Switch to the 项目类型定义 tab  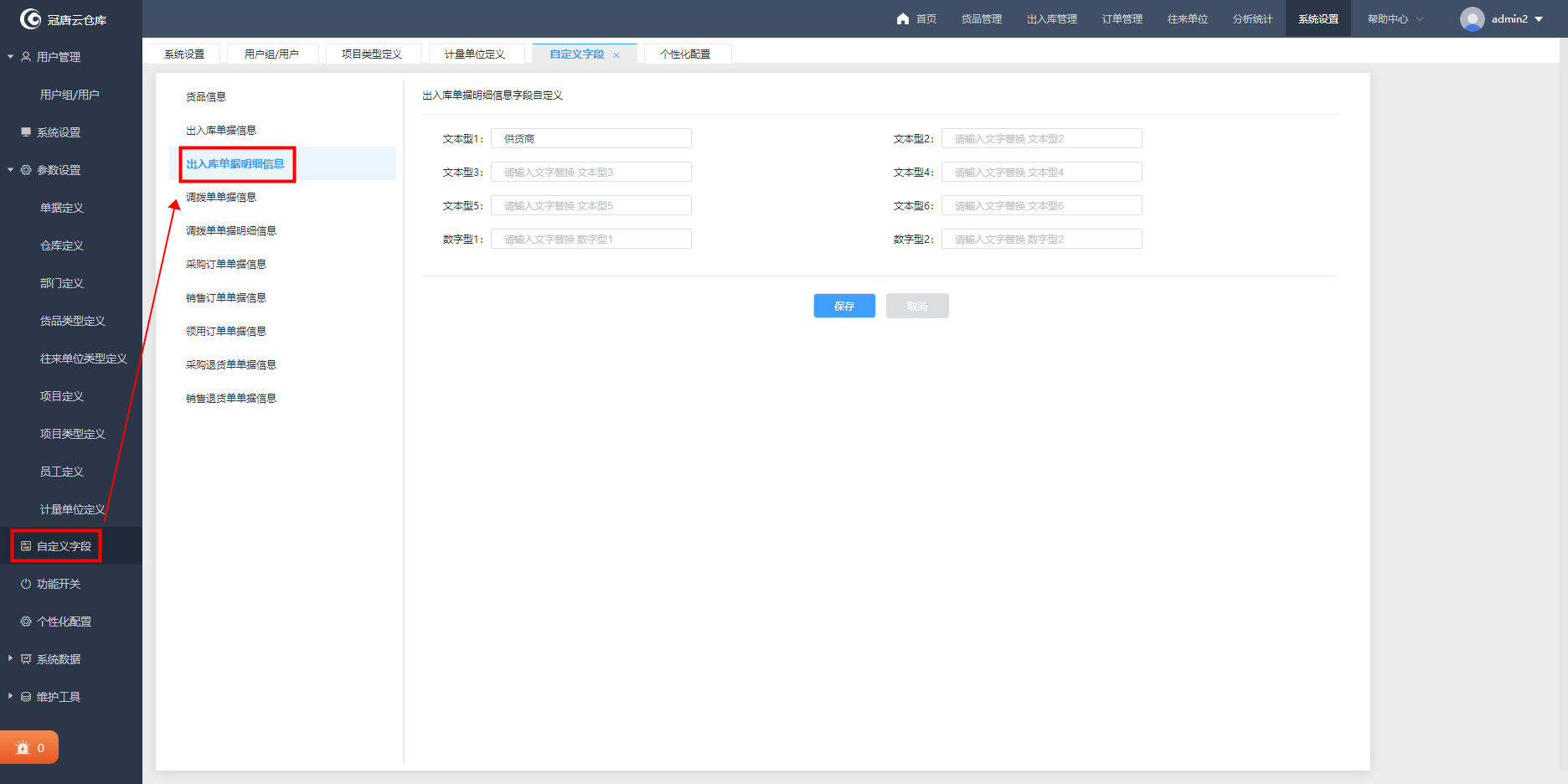(x=372, y=54)
